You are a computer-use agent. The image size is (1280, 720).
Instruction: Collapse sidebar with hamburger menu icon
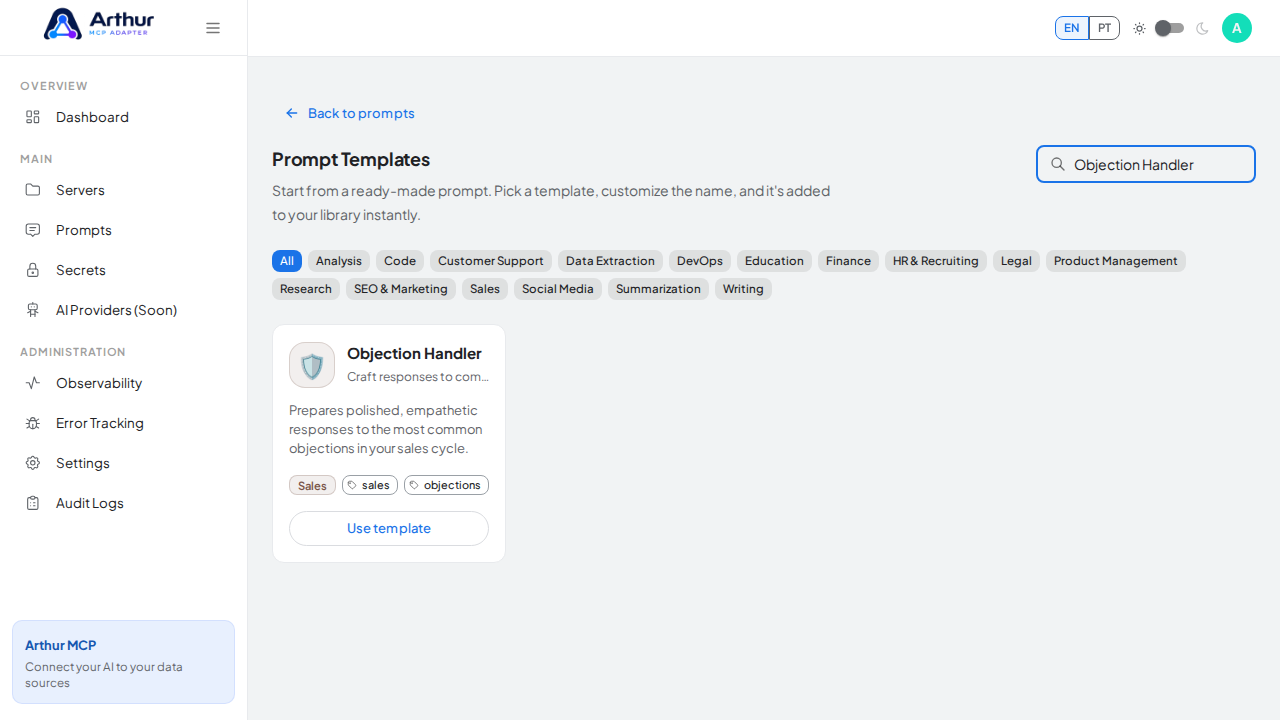coord(213,28)
